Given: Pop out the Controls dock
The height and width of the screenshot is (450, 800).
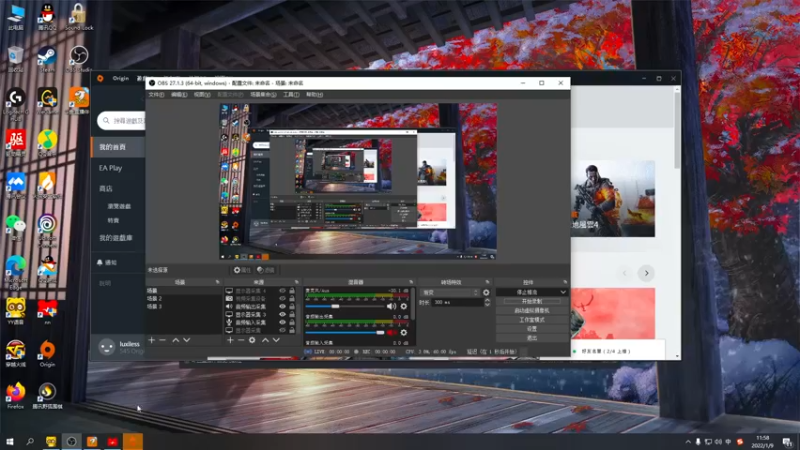Looking at the screenshot, I should point(565,282).
